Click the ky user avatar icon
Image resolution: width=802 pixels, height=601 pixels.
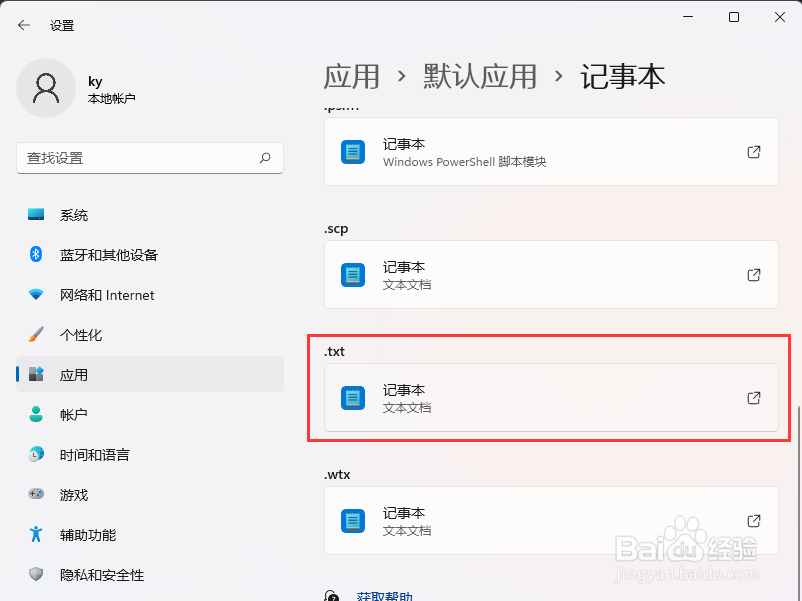[46, 88]
